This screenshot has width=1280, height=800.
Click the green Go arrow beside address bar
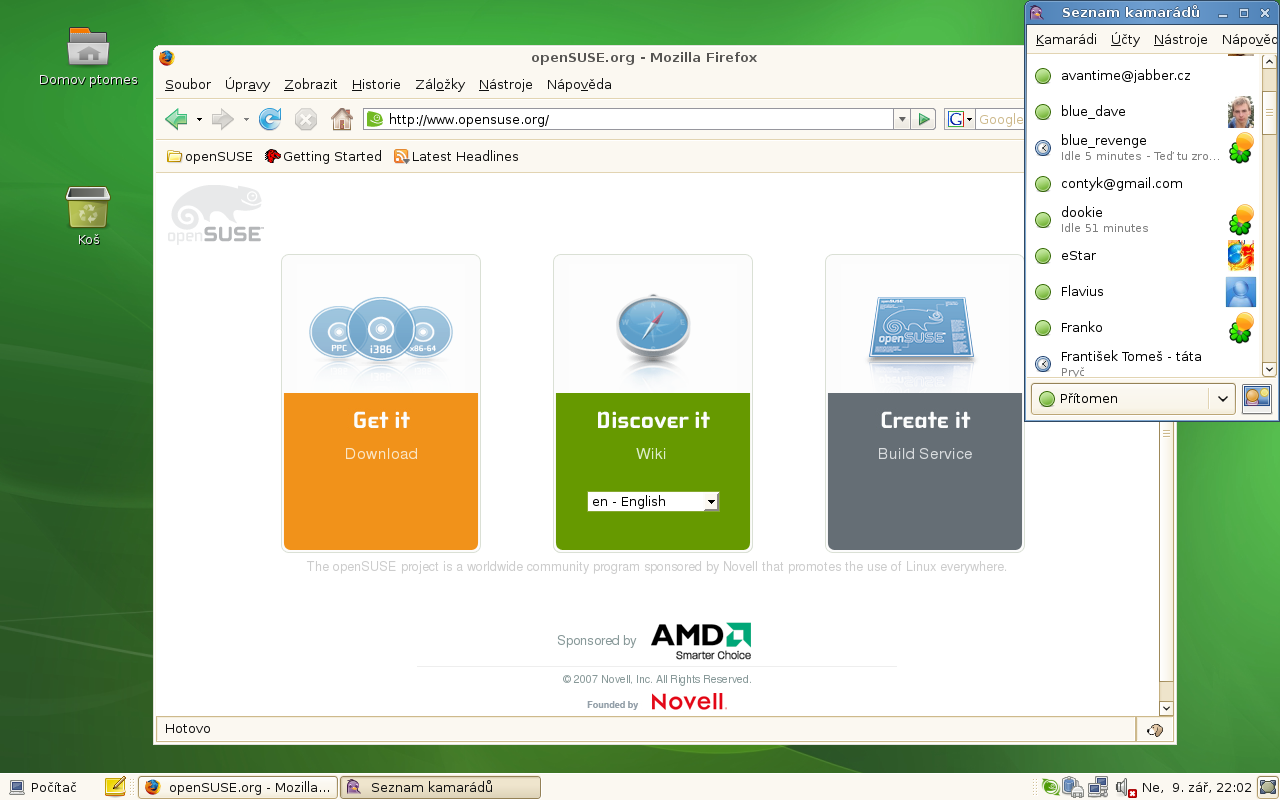tap(924, 120)
